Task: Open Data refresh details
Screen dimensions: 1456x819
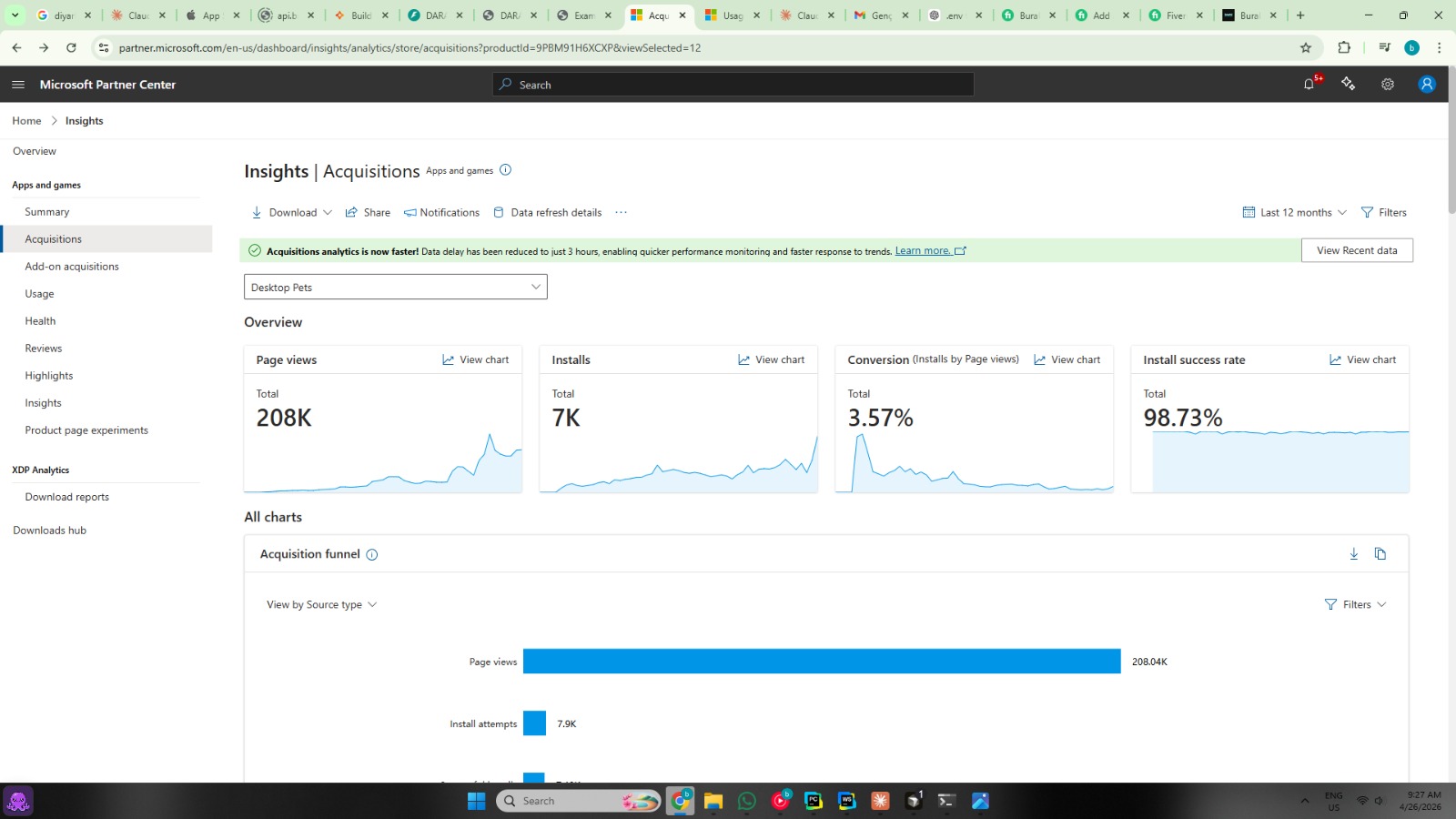Action: pos(547,213)
